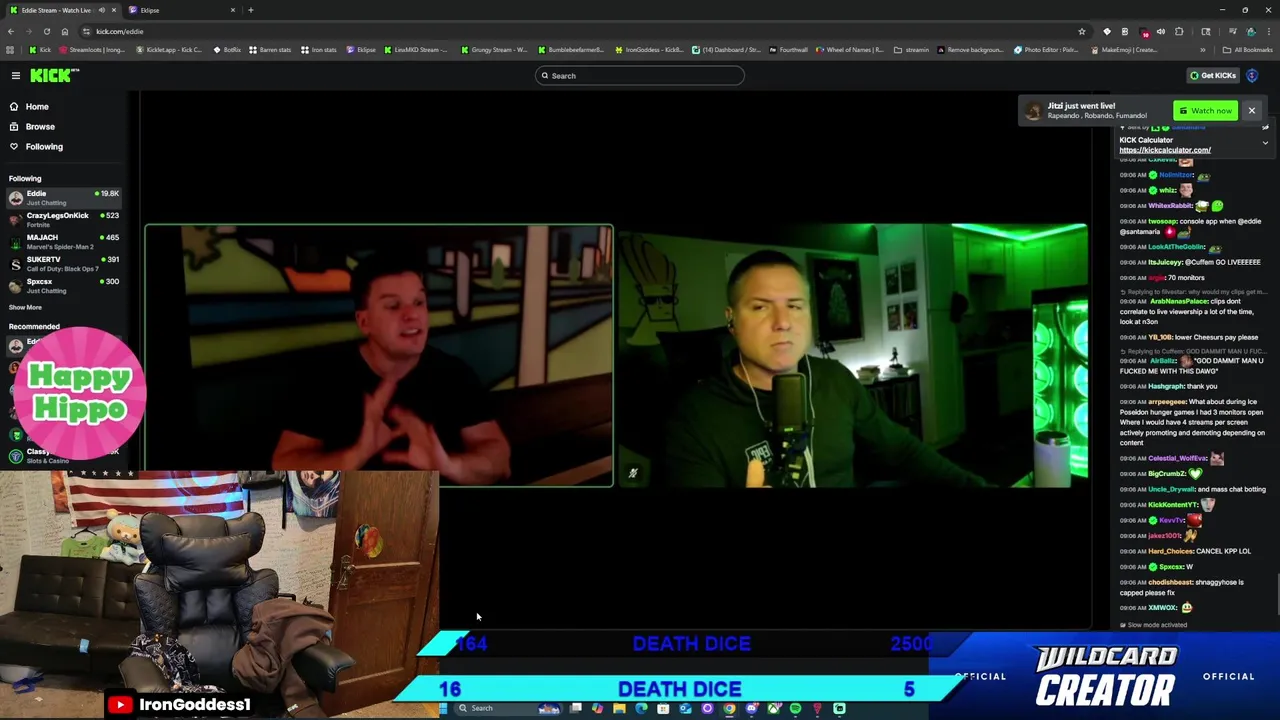Click the extension with red 10 badge
The image size is (1280, 720).
pos(1144,32)
